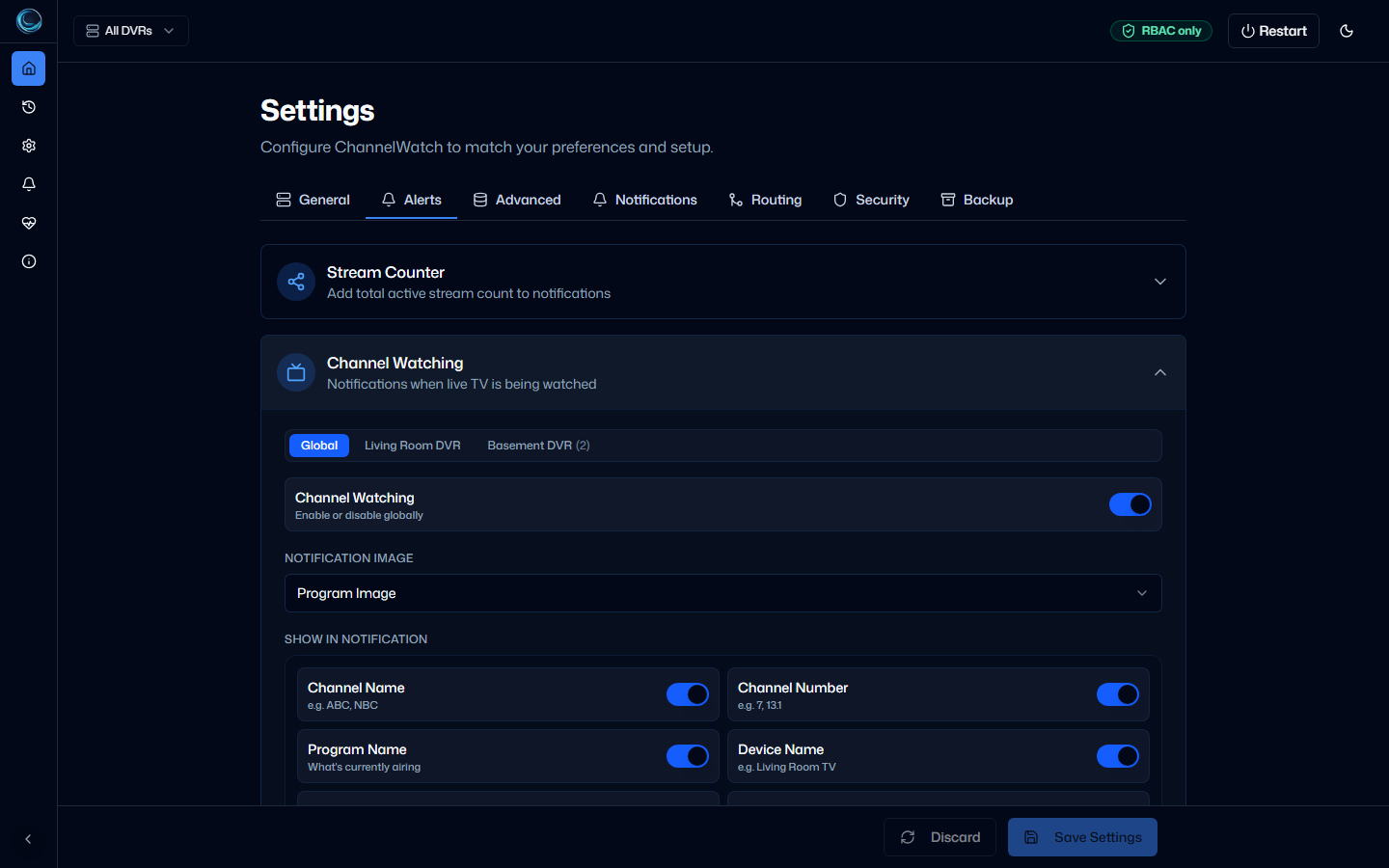Switch to the Alerts tab

[x=411, y=200]
